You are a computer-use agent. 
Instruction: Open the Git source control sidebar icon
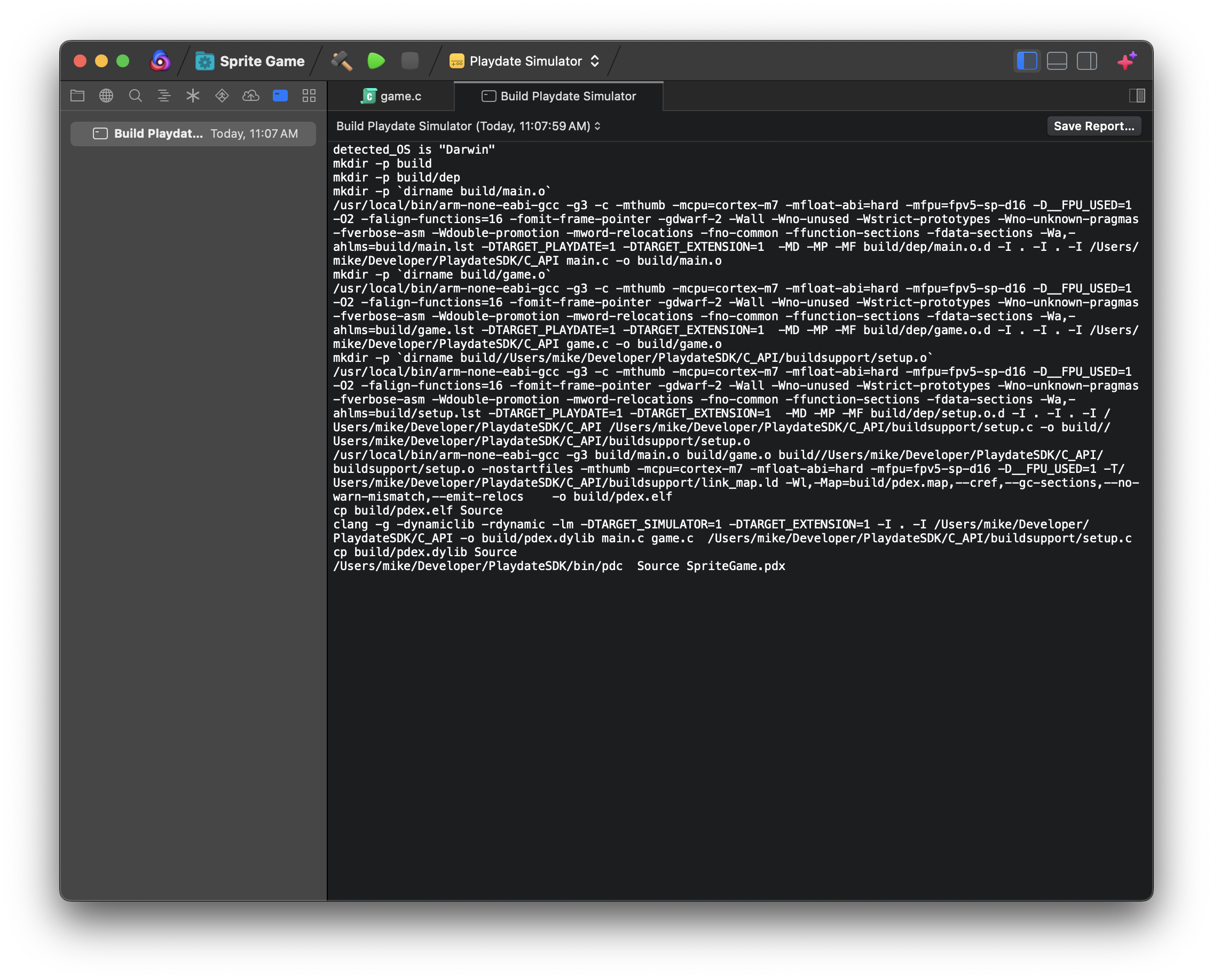[x=222, y=96]
